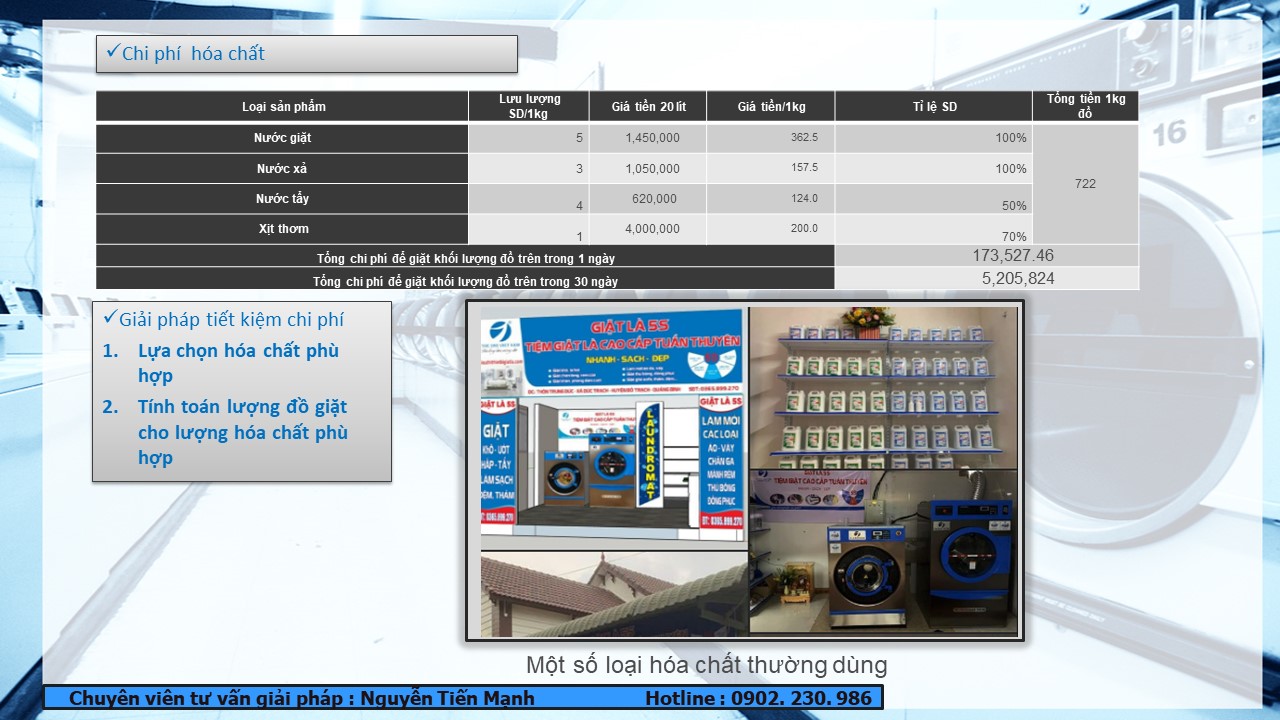The width and height of the screenshot is (1280, 720).
Task: Select the 'Lưu lượng SD/1kg' column header
Action: [x=529, y=106]
